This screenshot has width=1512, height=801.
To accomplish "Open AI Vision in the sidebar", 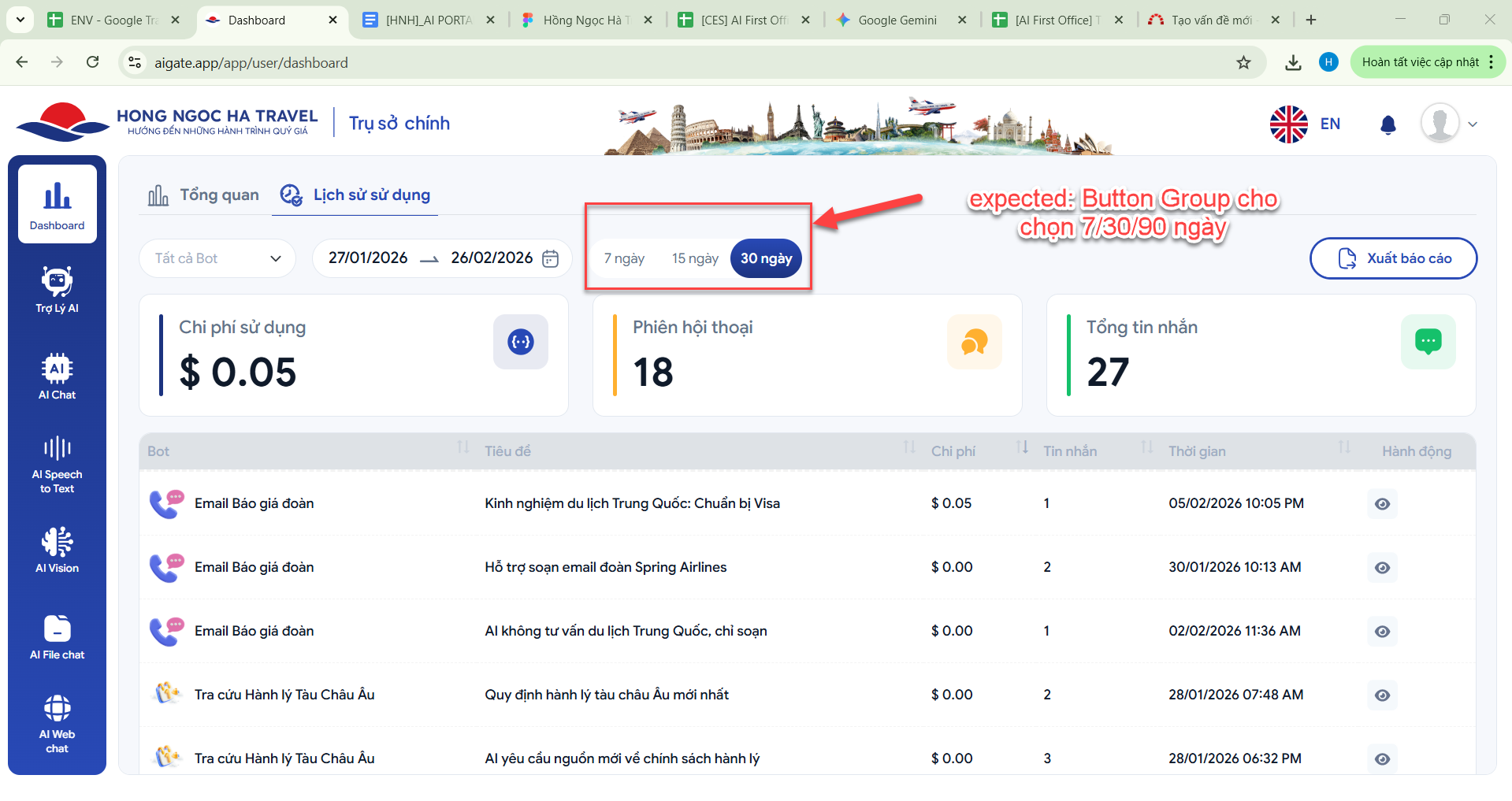I will coord(57,550).
